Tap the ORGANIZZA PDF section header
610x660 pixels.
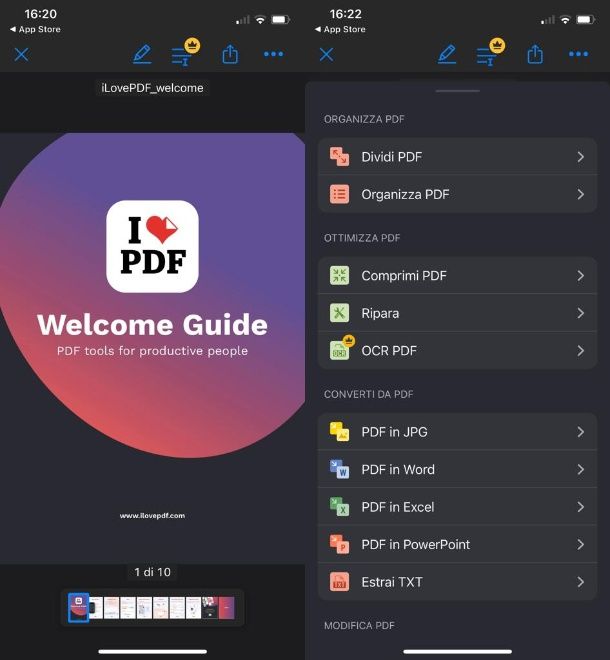364,119
